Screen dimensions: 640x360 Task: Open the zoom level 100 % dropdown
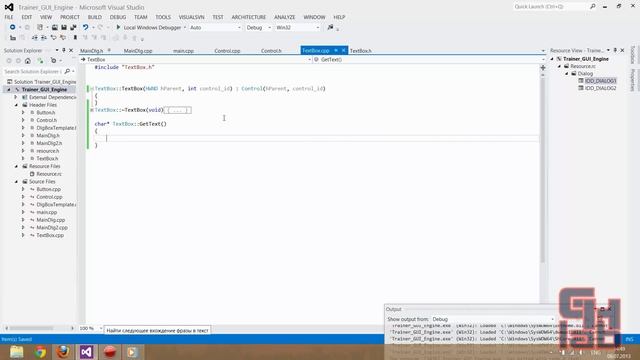pos(100,328)
